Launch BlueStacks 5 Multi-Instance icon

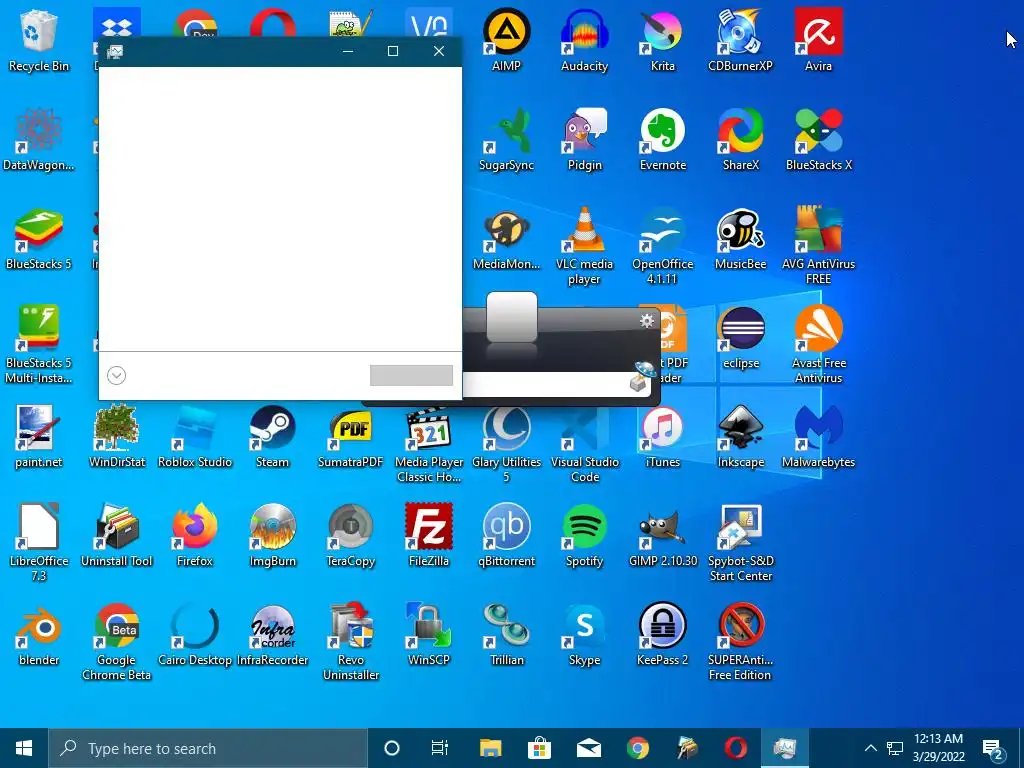point(39,344)
